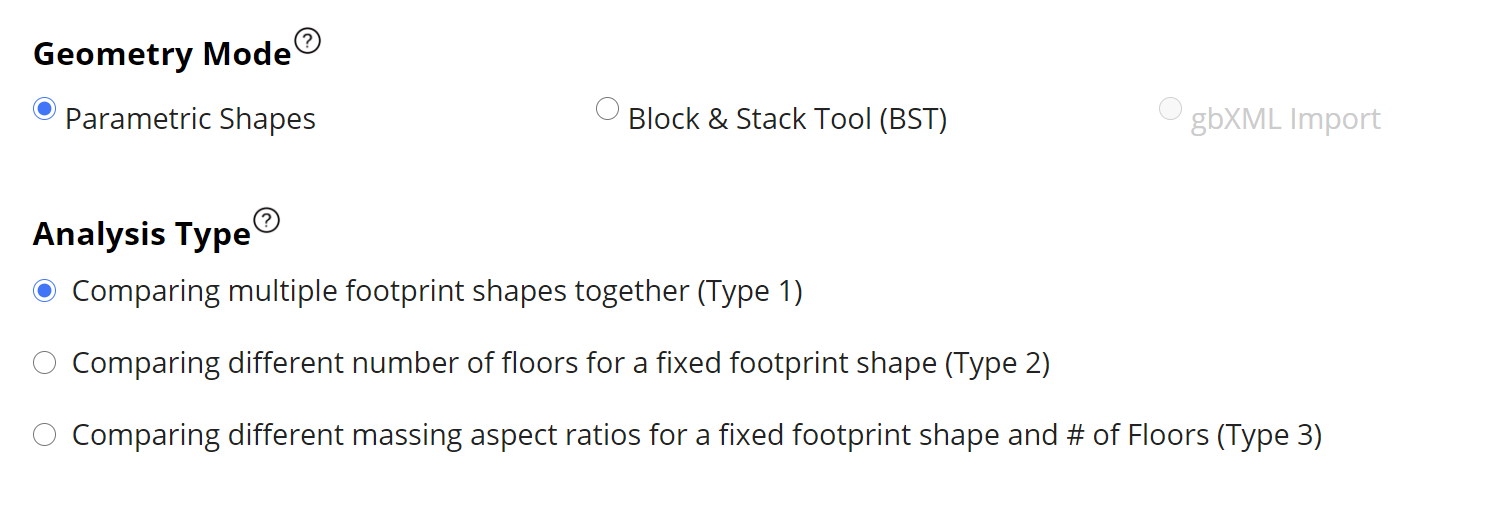Viewport: 1496px width, 510px height.
Task: Click the disabled gbXML Import radio circle
Action: point(1170,109)
